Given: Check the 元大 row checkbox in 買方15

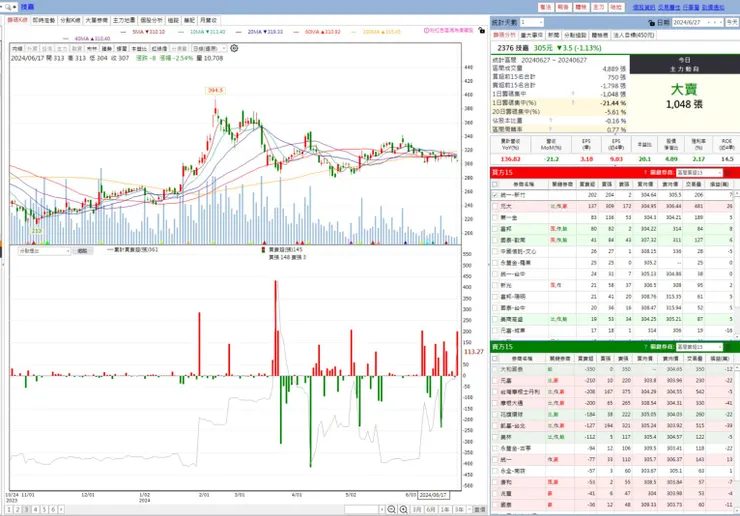Looking at the screenshot, I should coord(495,206).
